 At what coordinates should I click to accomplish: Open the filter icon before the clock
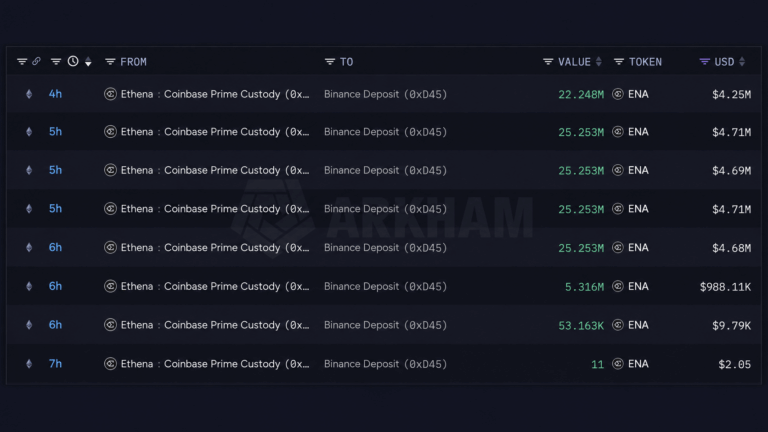click(56, 62)
